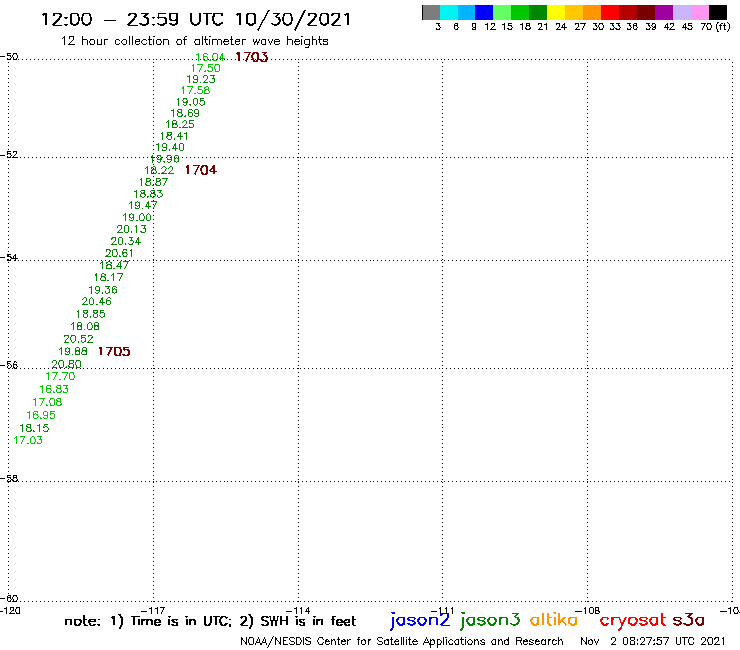Screen dimensions: 740x650
Task: Click the wave height value 18.87
Action: pos(153,182)
